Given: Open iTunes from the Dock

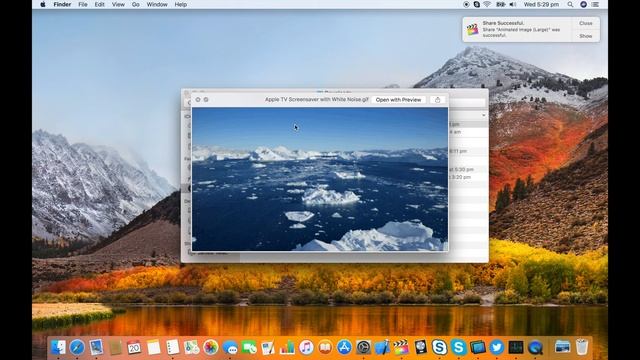Looking at the screenshot, I should click(x=306, y=347).
